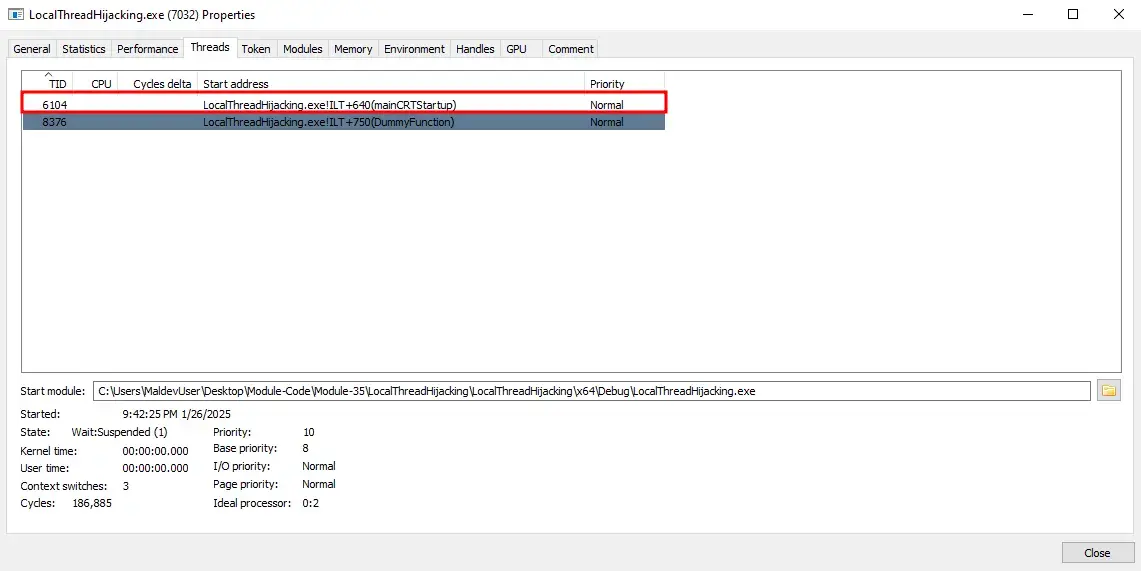Open the Modules tab
1141x571 pixels.
[x=303, y=49]
